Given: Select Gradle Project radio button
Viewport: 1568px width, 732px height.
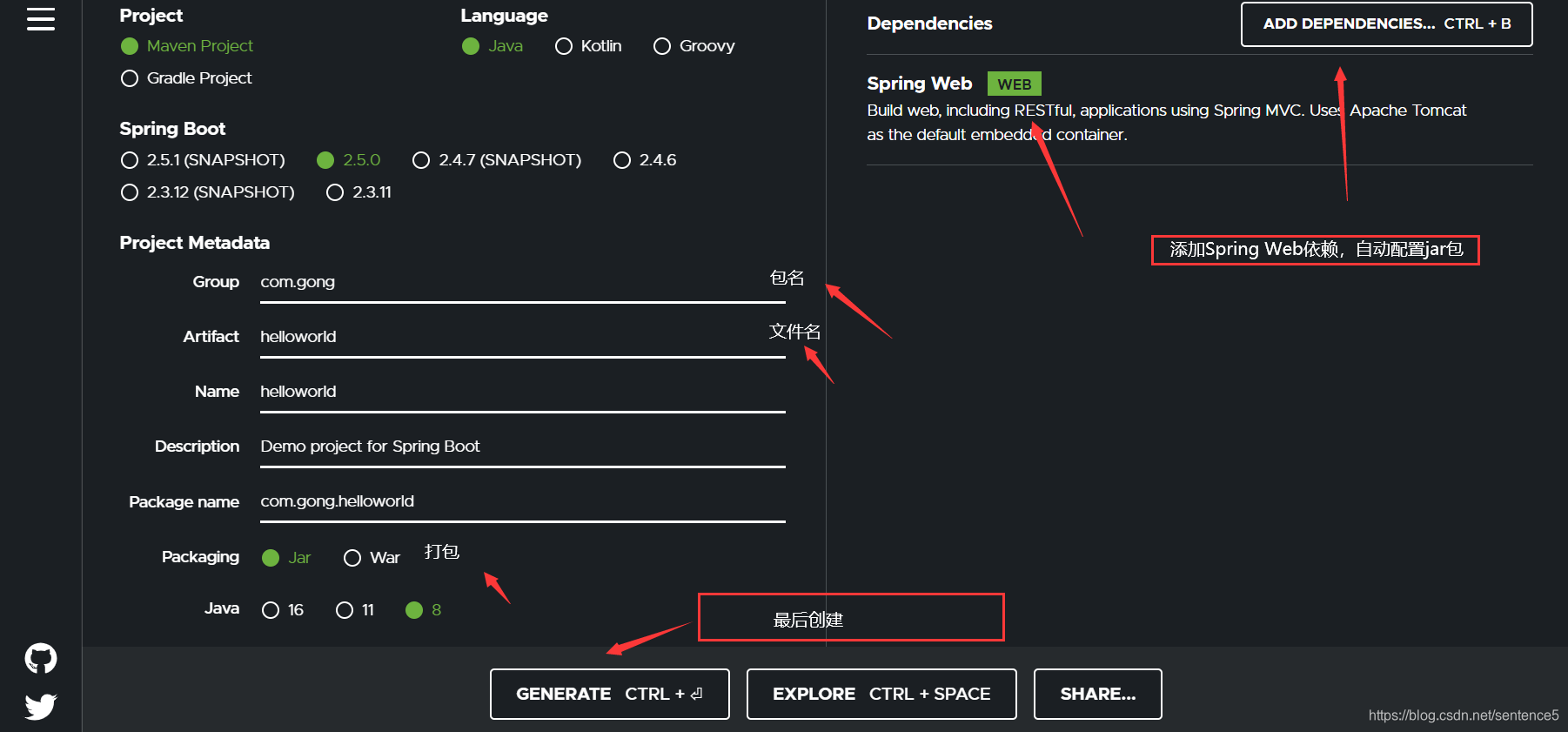Looking at the screenshot, I should tap(186, 78).
